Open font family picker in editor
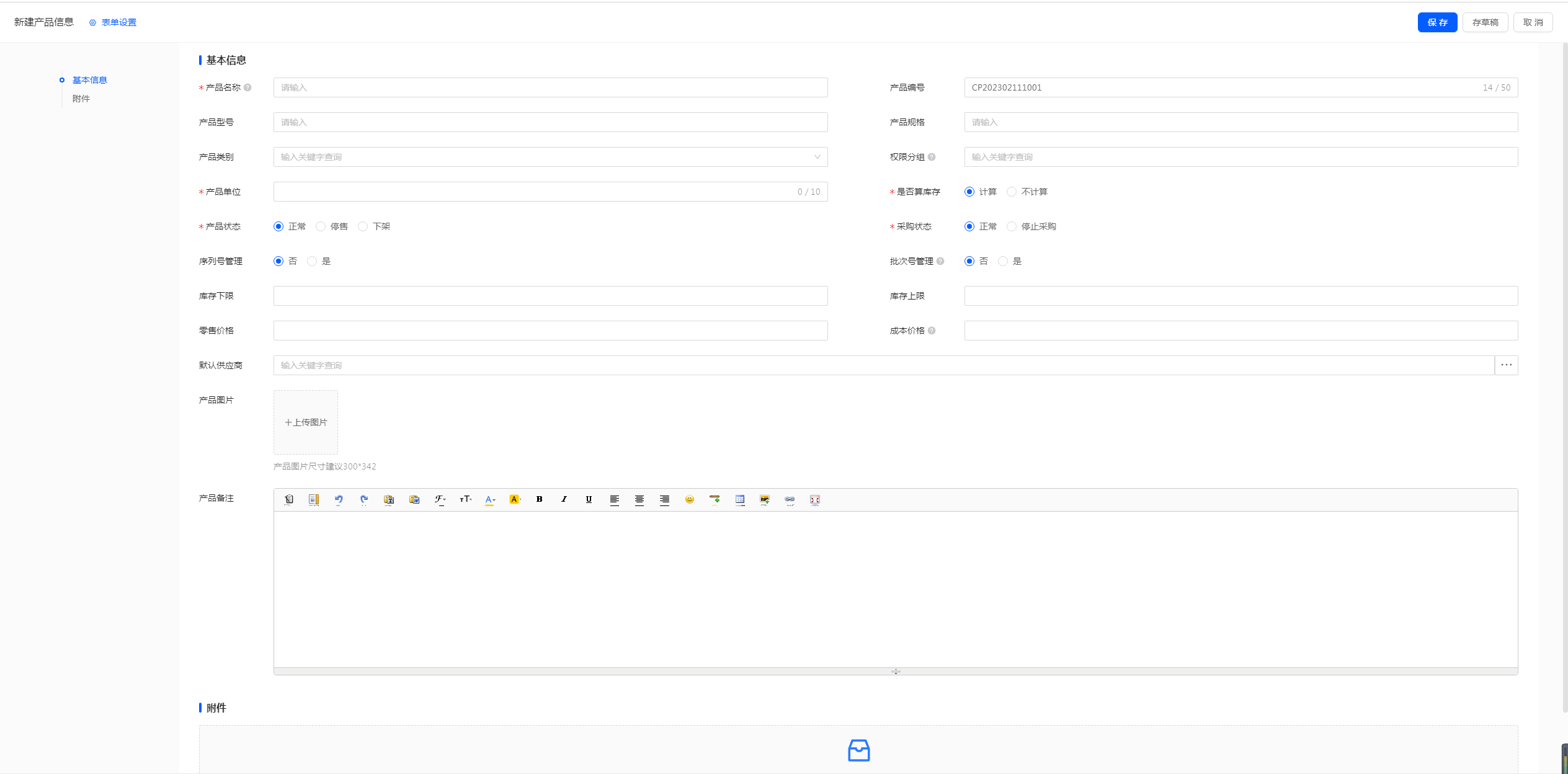This screenshot has height=774, width=1568. [440, 499]
